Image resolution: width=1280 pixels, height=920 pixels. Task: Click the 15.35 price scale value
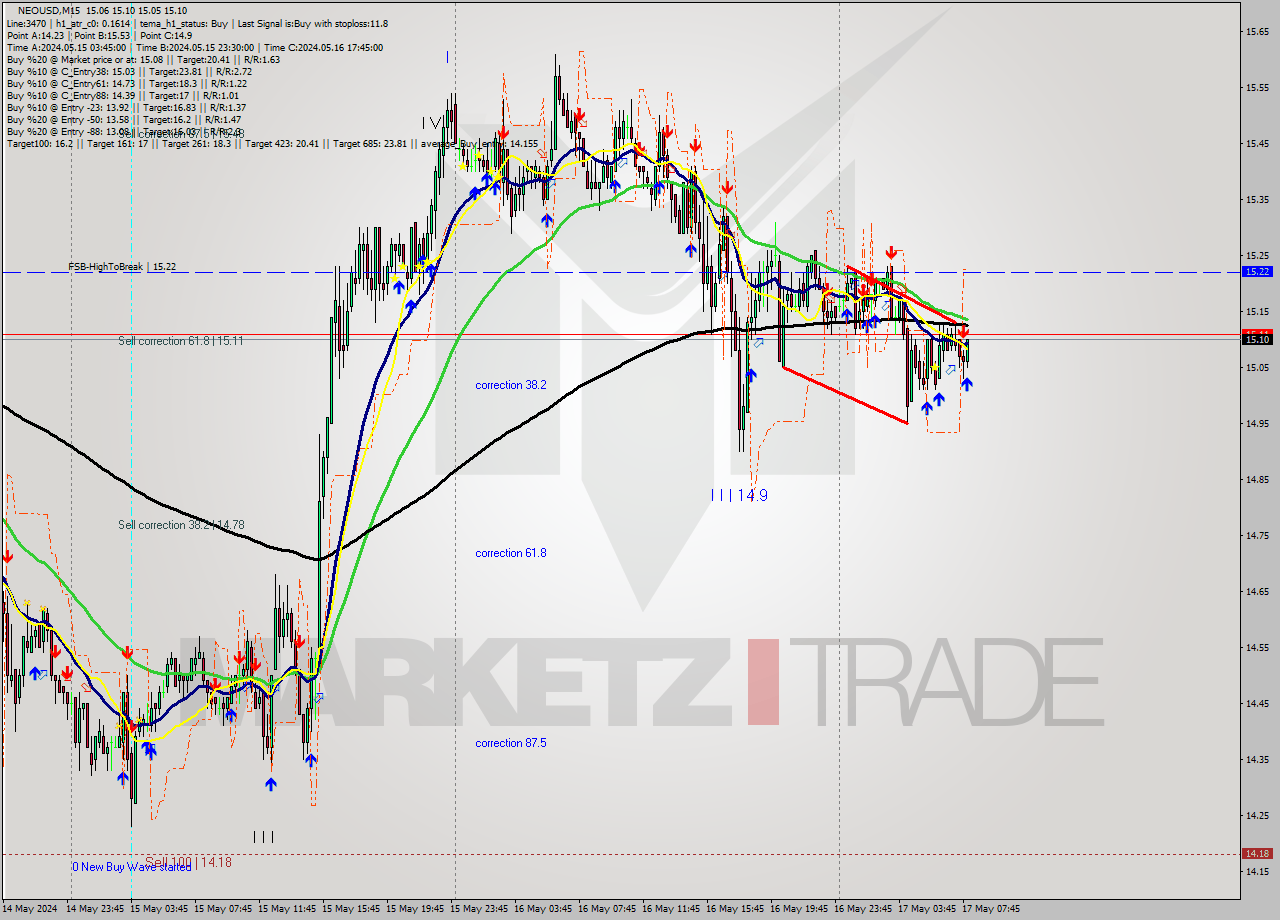pos(1257,199)
